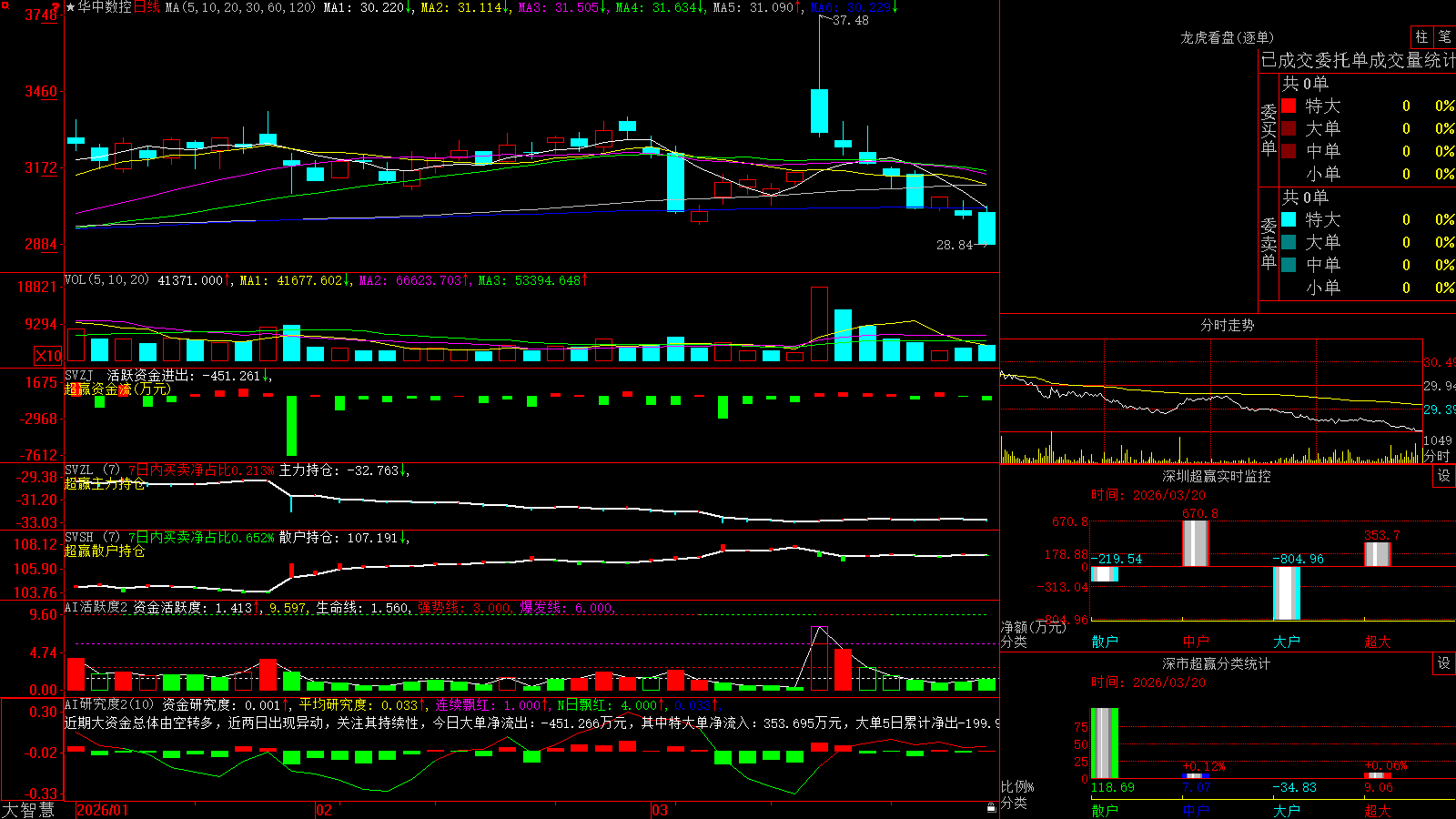1456x819 pixels.
Task: Click the 大智慧 logo label
Action: point(28,810)
